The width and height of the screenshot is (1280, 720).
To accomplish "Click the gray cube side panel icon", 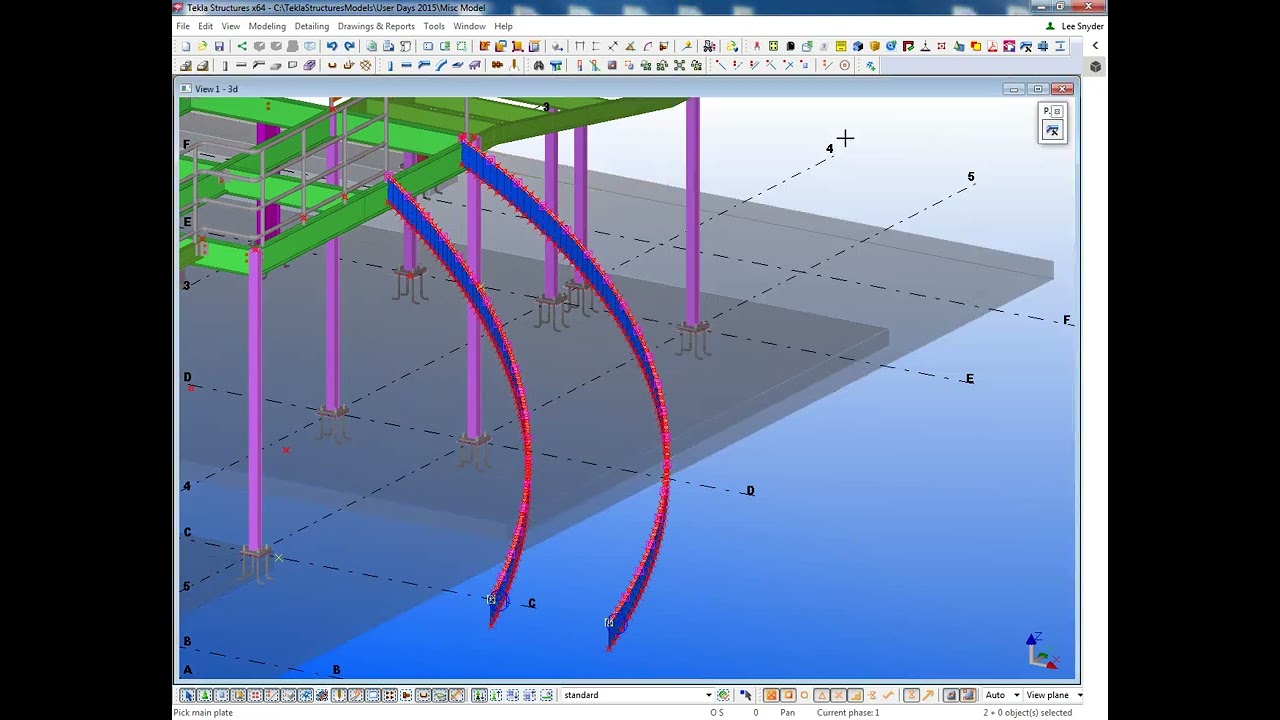I will (1095, 66).
